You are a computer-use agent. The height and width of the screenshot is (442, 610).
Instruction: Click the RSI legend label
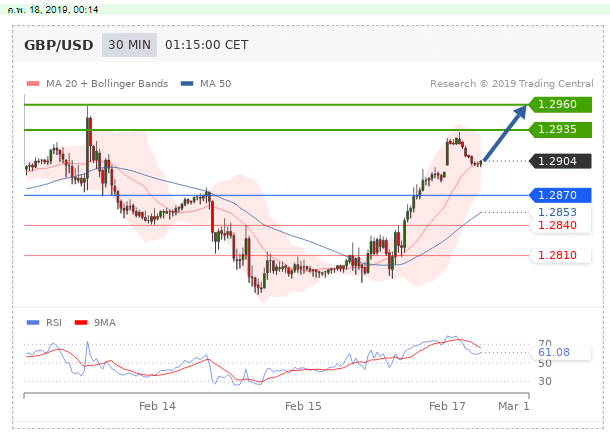pyautogui.click(x=54, y=323)
